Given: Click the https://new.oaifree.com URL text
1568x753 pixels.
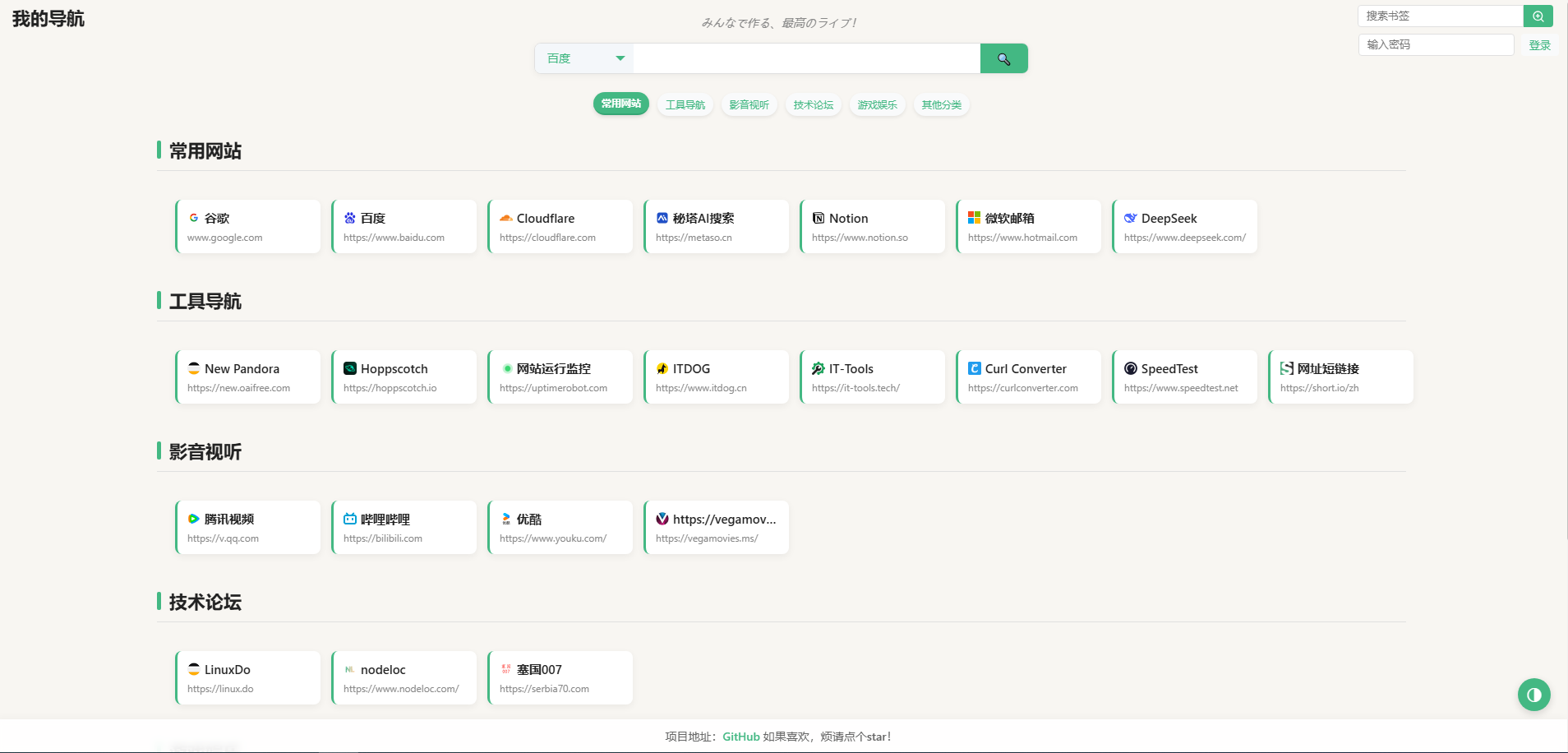Looking at the screenshot, I should (238, 388).
